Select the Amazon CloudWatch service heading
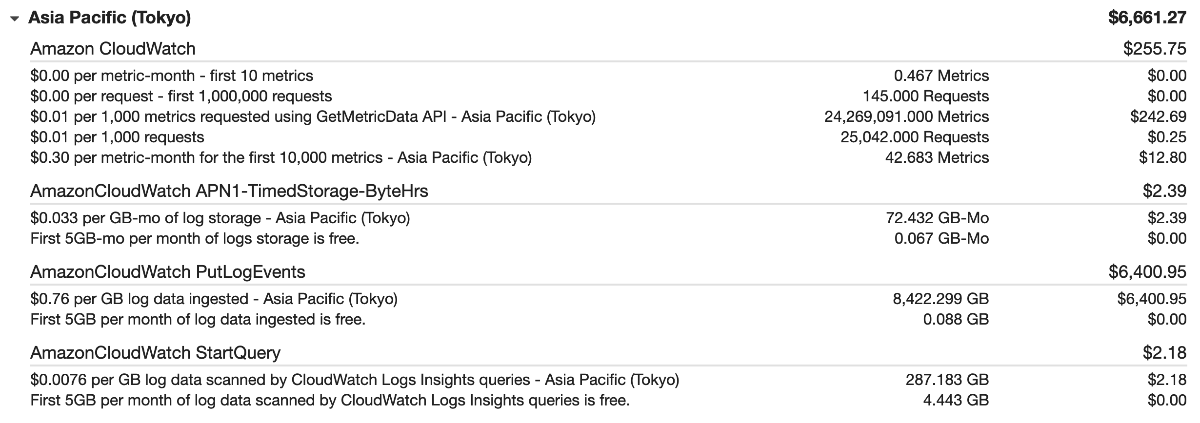 coord(113,48)
